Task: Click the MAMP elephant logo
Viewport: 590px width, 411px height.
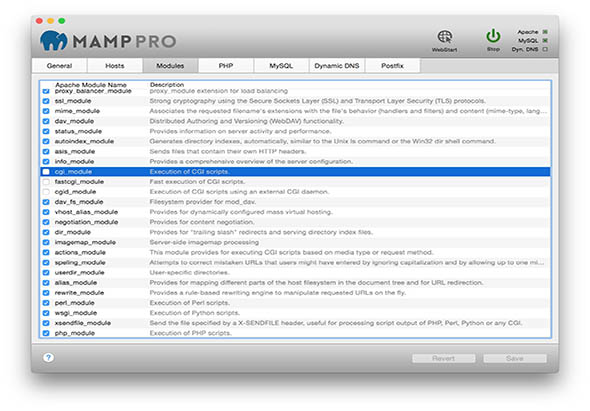Action: click(x=54, y=41)
